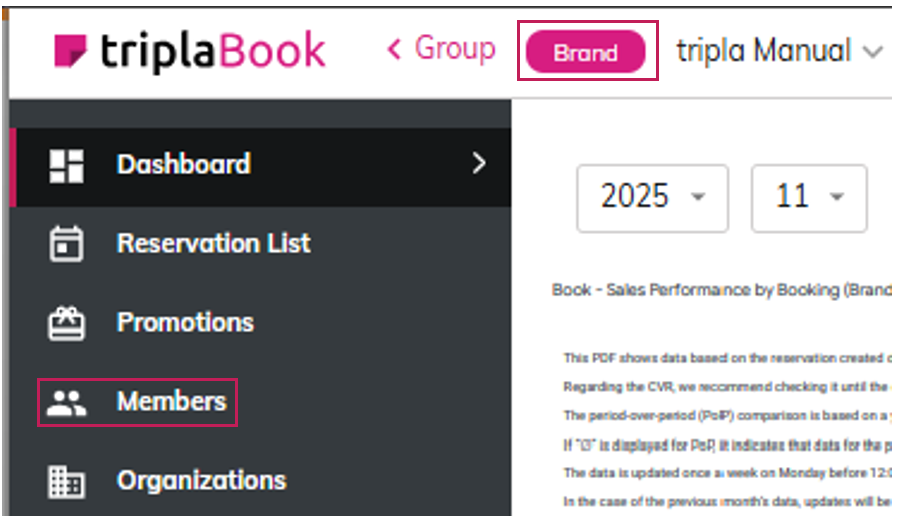Expand the Dashboard submenu arrow
Viewport: 898px width, 516px height.
[479, 164]
